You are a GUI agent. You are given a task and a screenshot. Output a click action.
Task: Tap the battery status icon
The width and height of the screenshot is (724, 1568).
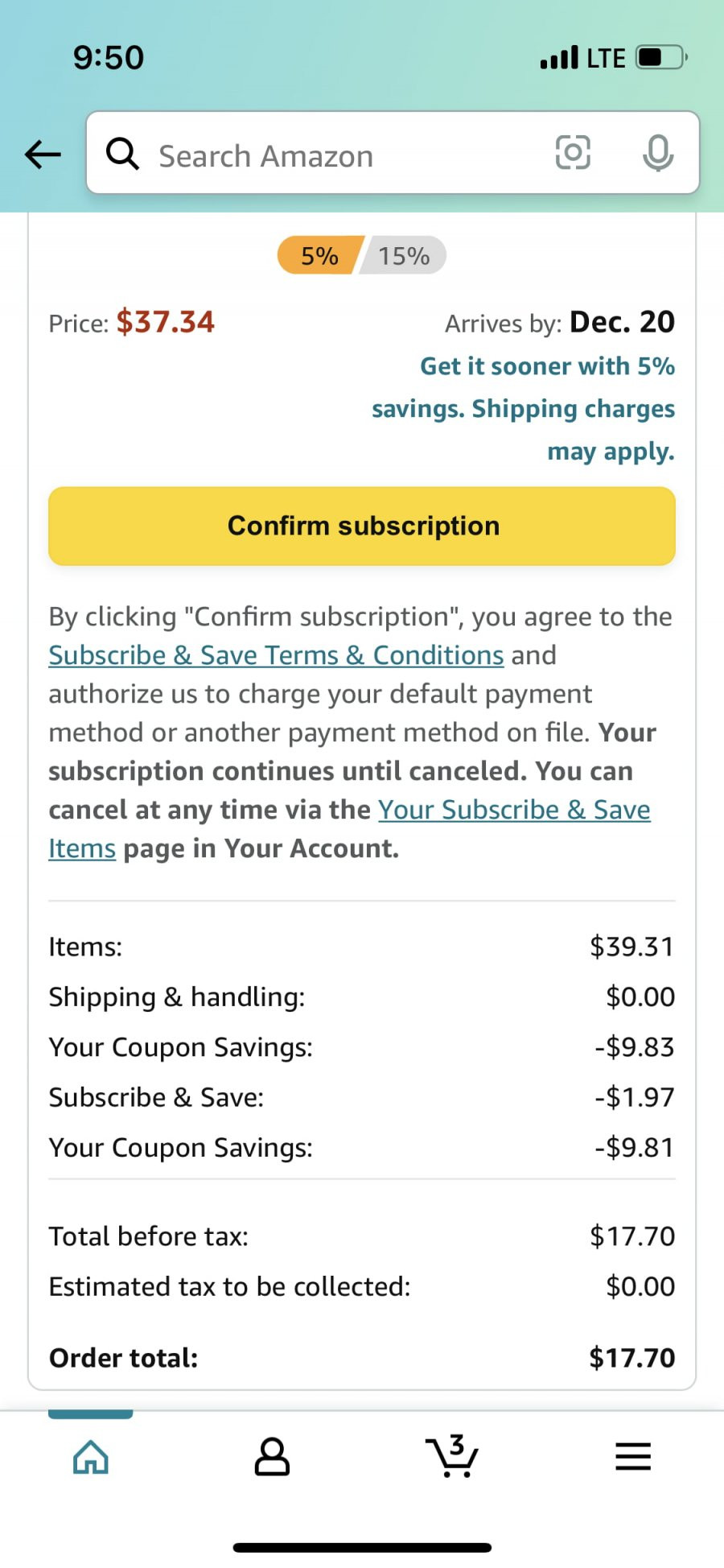tap(662, 57)
